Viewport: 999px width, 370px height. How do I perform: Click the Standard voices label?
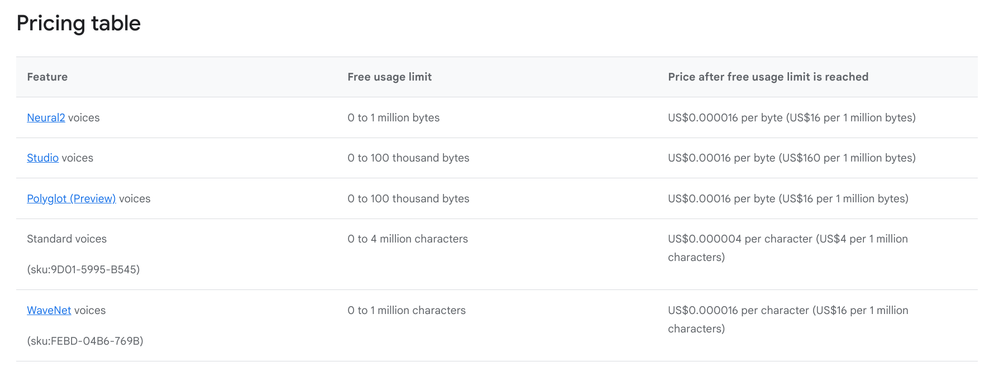pos(67,239)
